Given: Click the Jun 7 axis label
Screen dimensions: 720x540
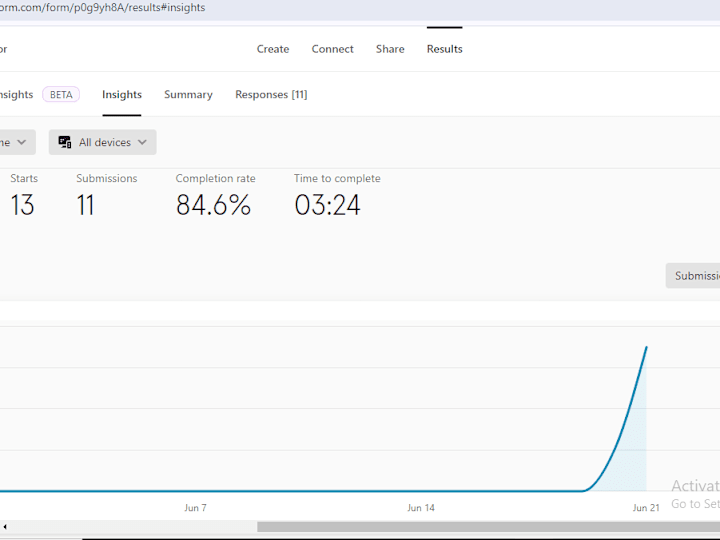Looking at the screenshot, I should 195,508.
